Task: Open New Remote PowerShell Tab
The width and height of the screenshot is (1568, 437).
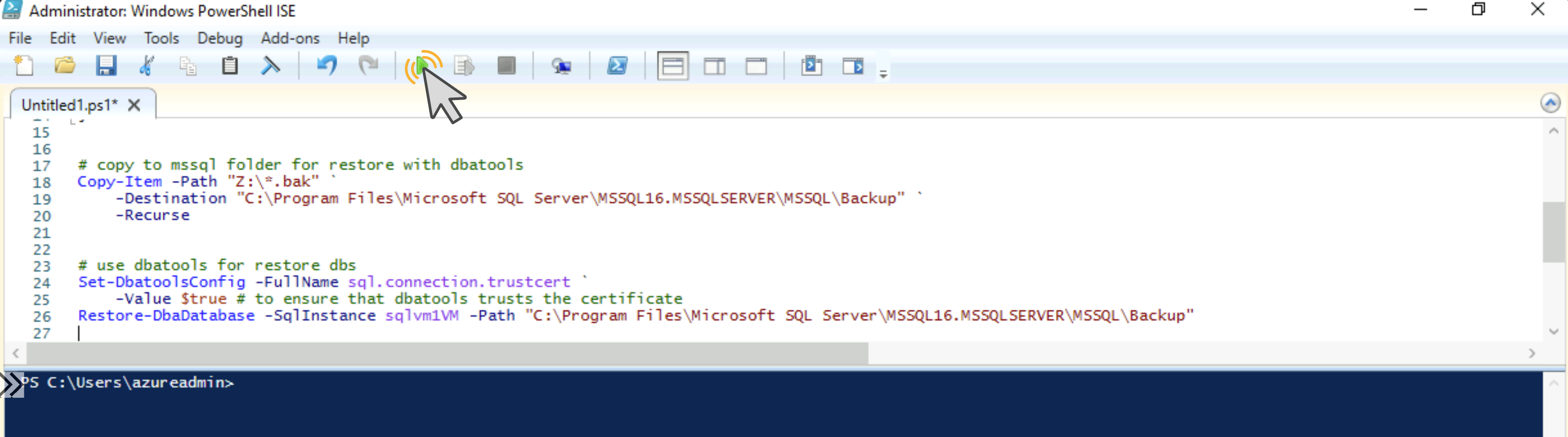Action: pyautogui.click(x=561, y=65)
